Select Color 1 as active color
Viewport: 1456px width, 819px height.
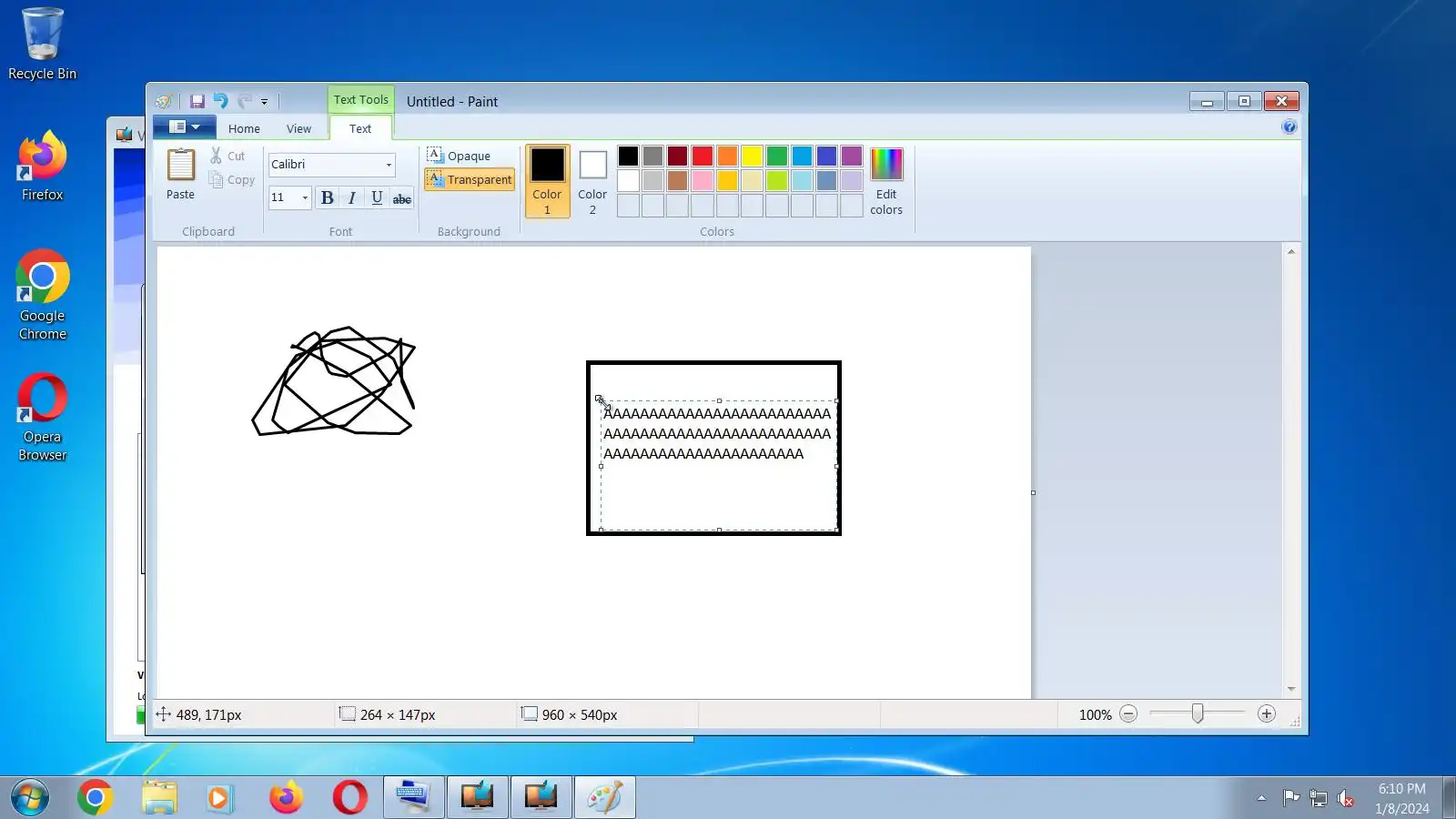(x=547, y=181)
